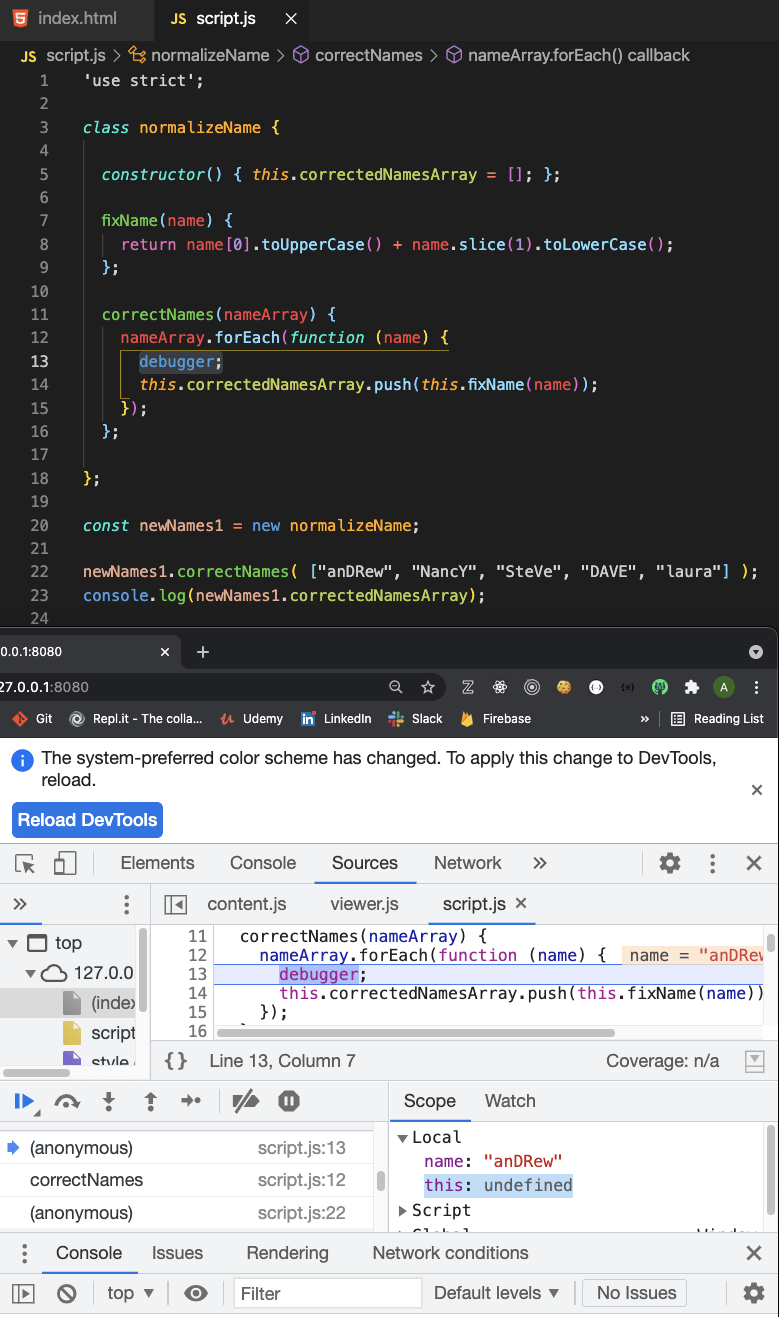Pretty print source with braces icon
The width and height of the screenshot is (779, 1317).
tap(175, 1061)
